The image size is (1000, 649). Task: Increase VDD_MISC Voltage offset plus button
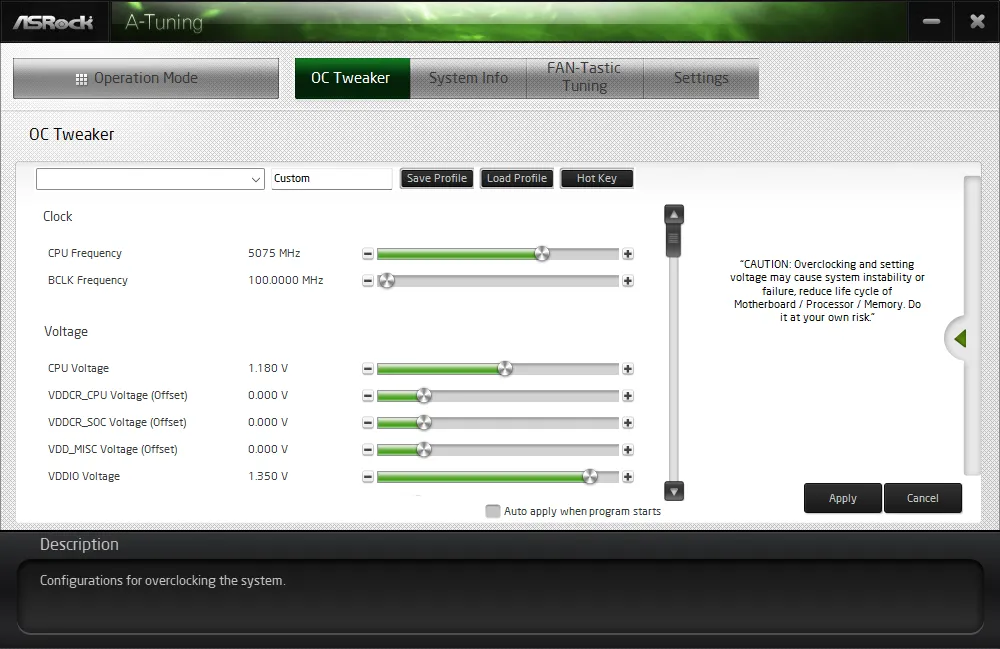point(628,449)
